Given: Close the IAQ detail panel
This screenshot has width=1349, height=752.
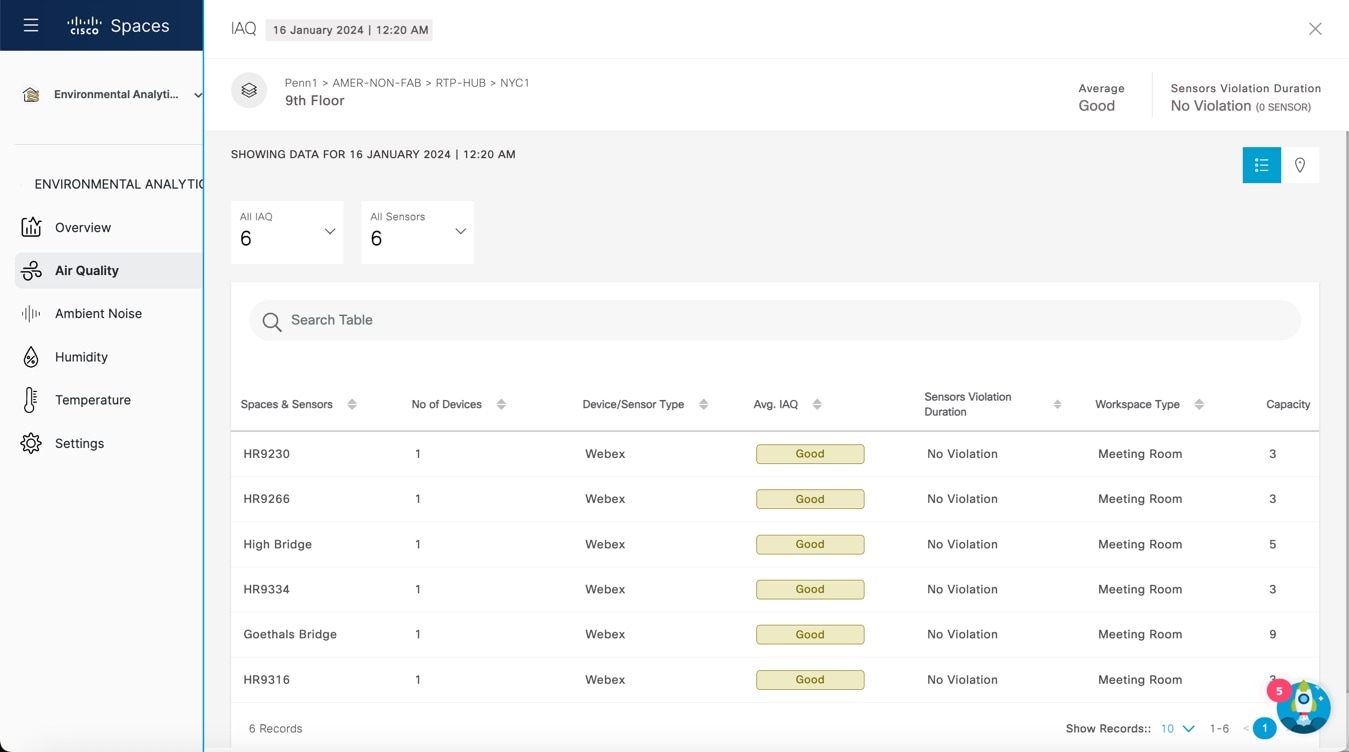Looking at the screenshot, I should pyautogui.click(x=1315, y=29).
